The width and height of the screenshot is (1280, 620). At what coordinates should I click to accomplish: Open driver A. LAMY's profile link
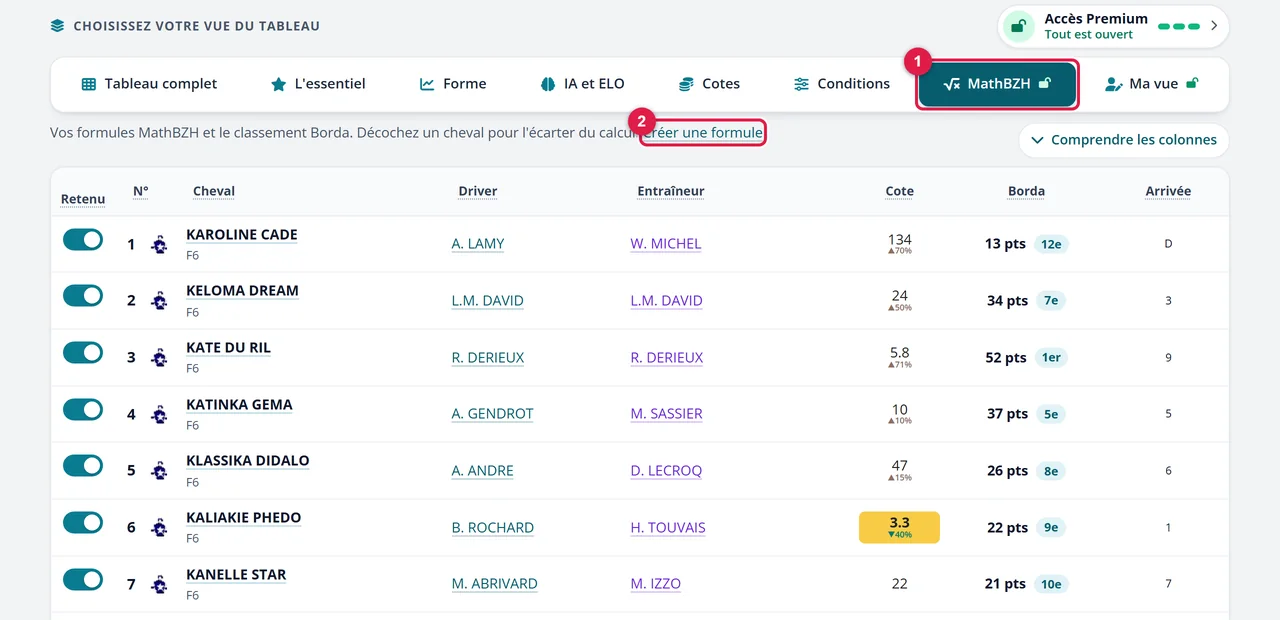[x=478, y=244]
